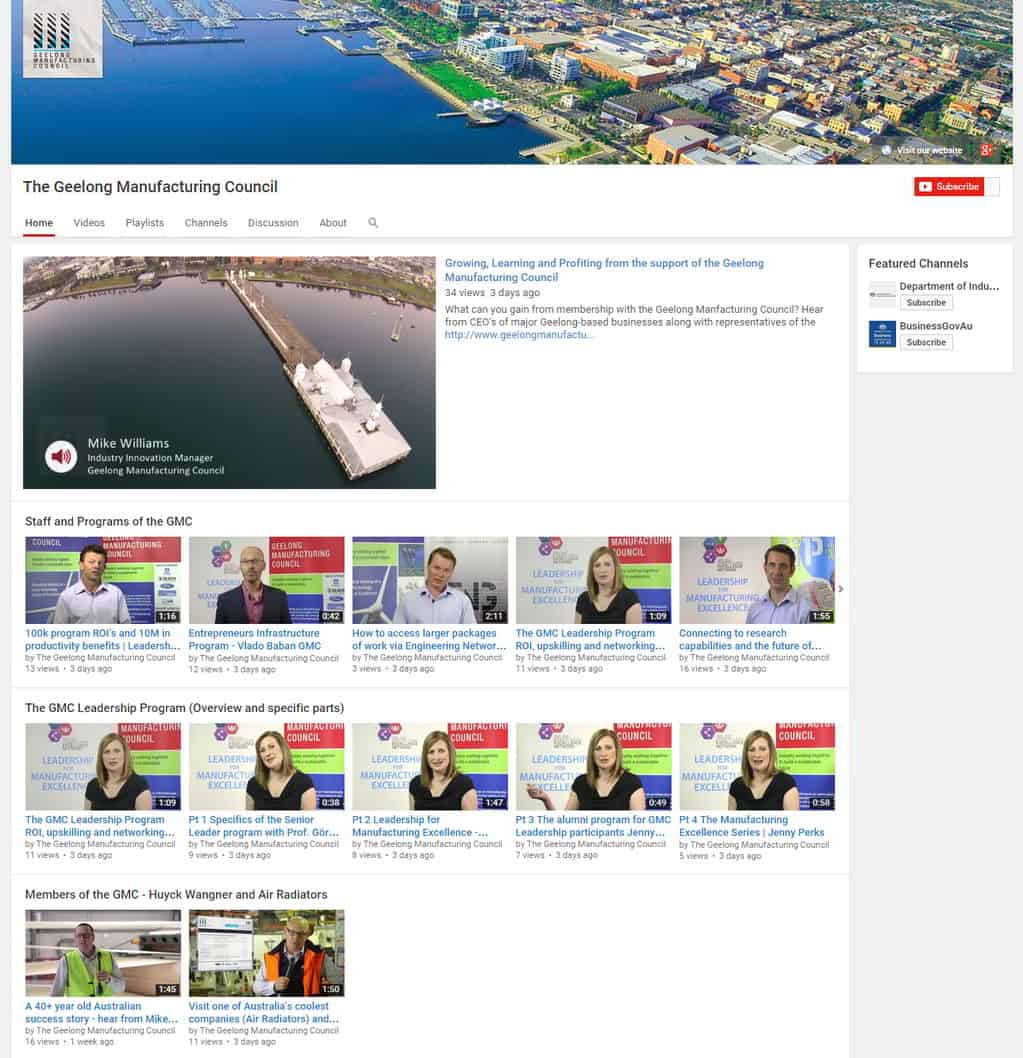Open How to access larger packages video title
The image size is (1023, 1058).
[x=429, y=639]
